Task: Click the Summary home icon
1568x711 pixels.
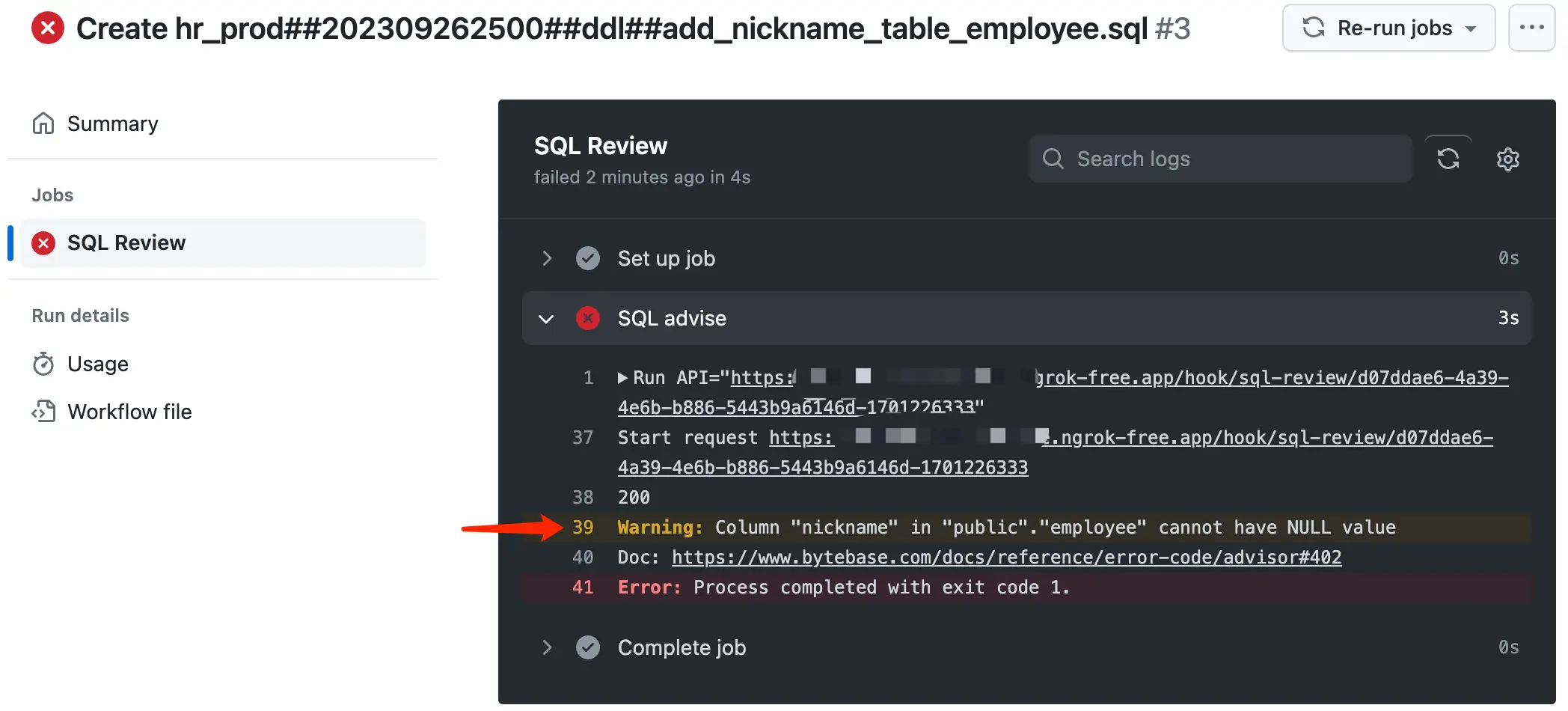Action: 43,123
